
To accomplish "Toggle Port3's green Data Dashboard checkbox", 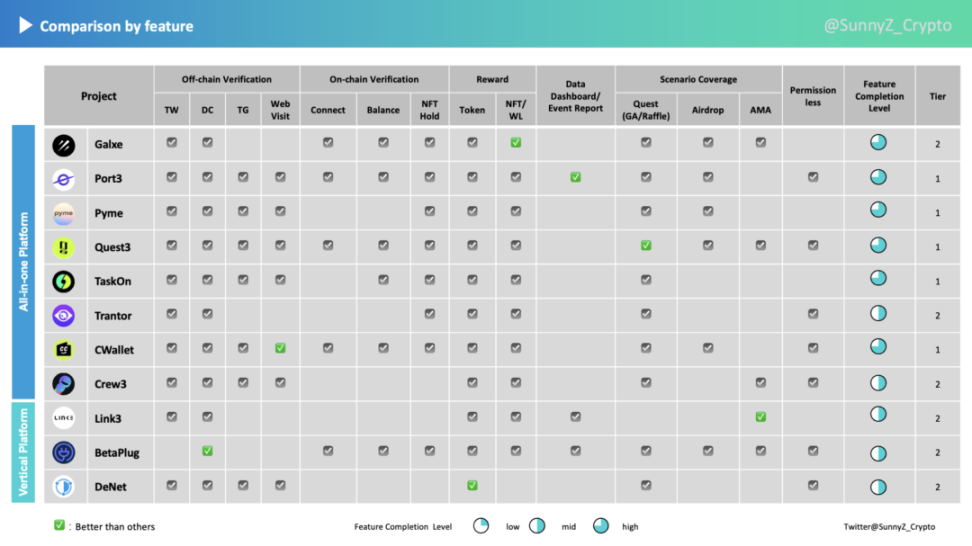I will 576,177.
